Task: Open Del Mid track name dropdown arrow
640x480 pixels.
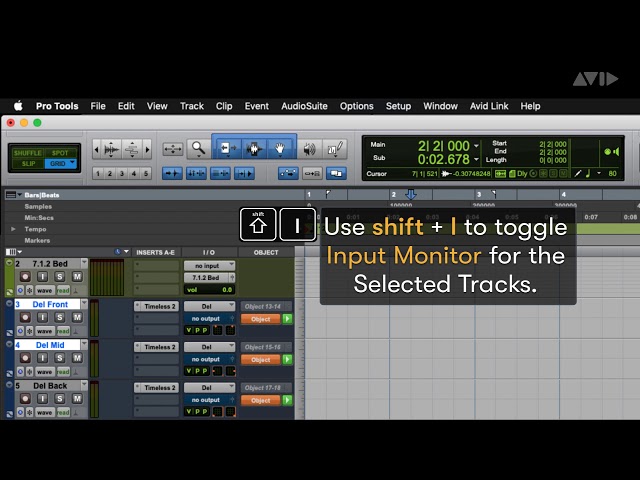Action: click(x=84, y=345)
